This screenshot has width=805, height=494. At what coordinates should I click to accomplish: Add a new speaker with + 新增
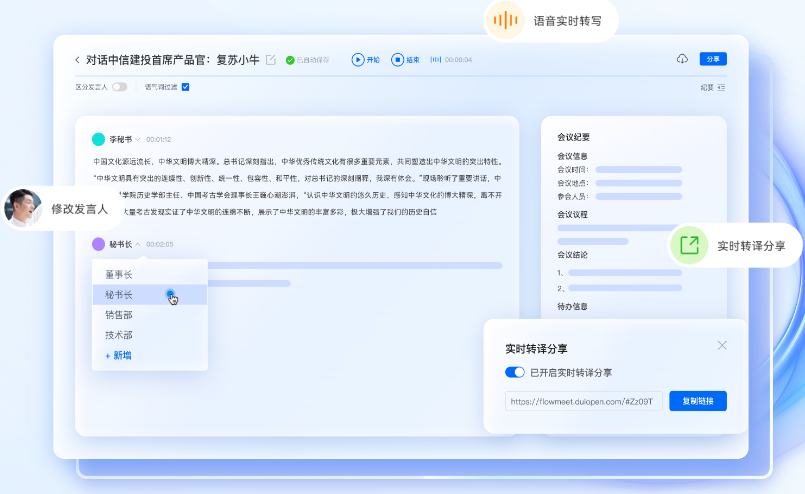tap(119, 355)
